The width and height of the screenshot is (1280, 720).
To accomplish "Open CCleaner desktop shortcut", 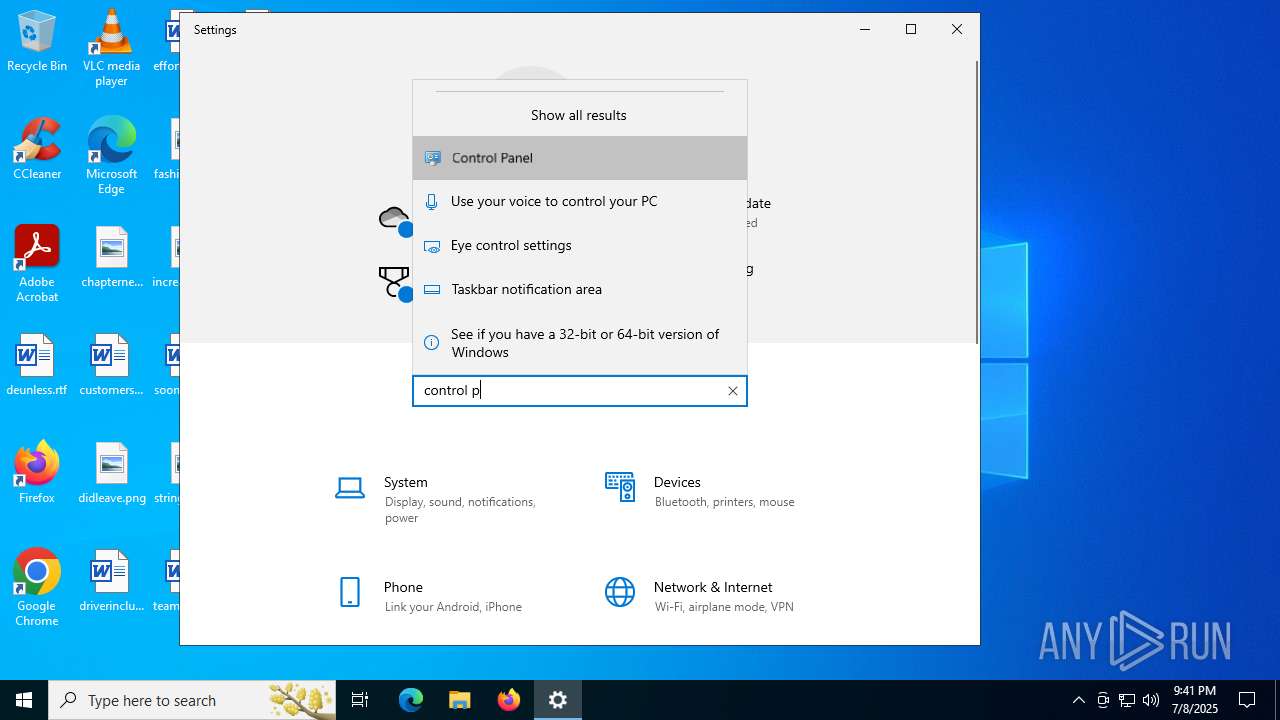I will [x=37, y=150].
